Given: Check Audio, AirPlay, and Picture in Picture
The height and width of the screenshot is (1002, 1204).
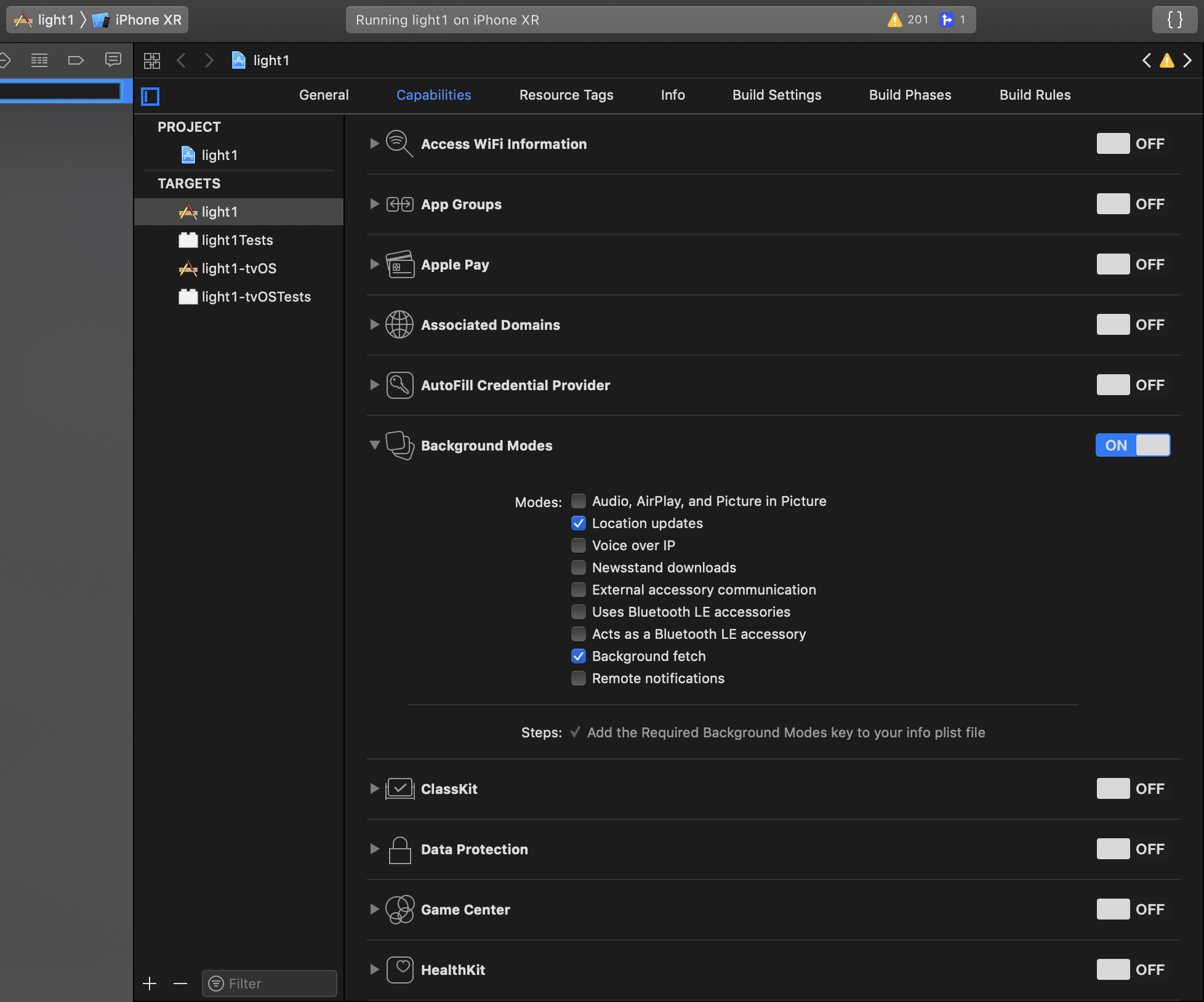Looking at the screenshot, I should (x=579, y=501).
